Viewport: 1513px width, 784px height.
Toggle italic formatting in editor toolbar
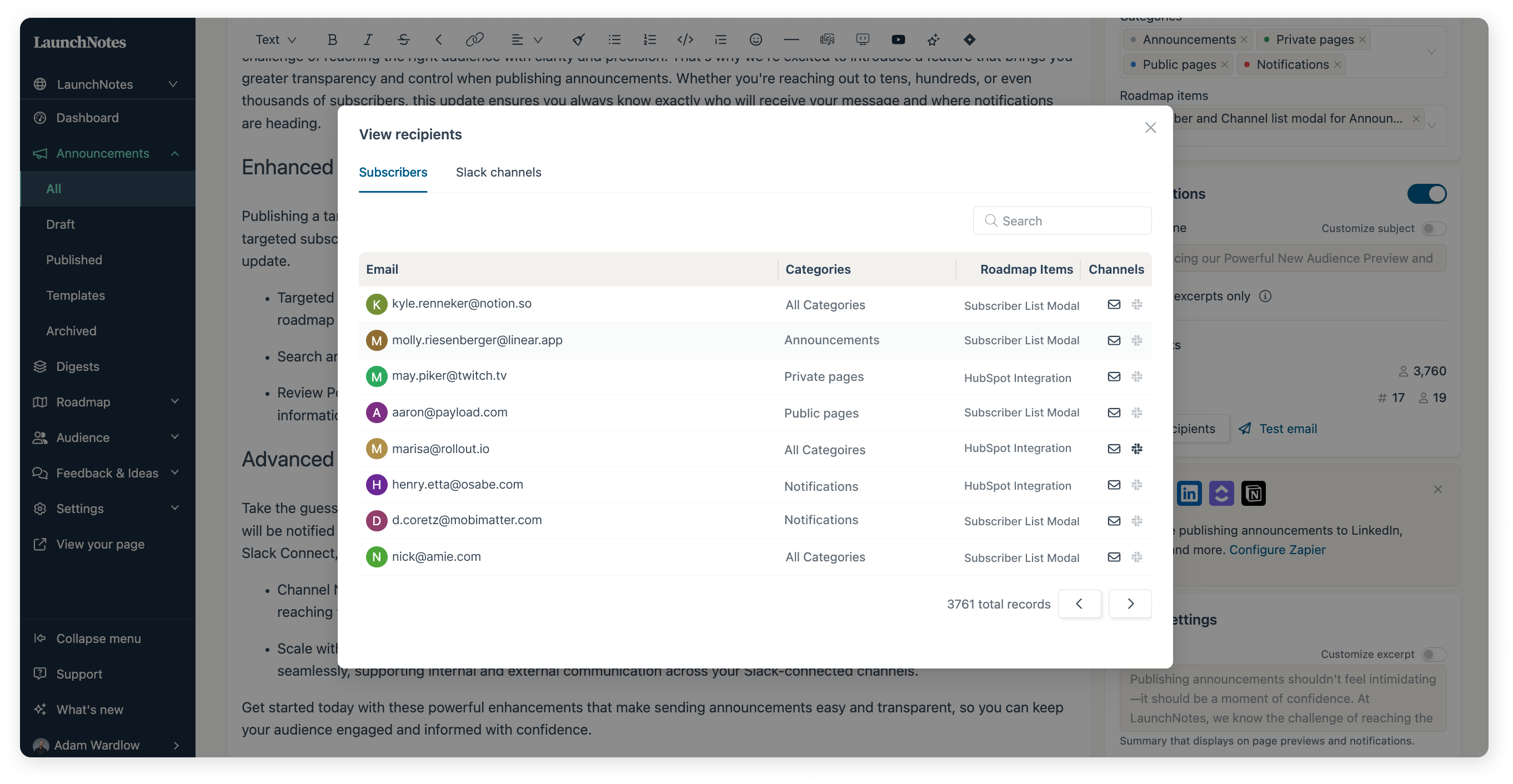coord(368,39)
